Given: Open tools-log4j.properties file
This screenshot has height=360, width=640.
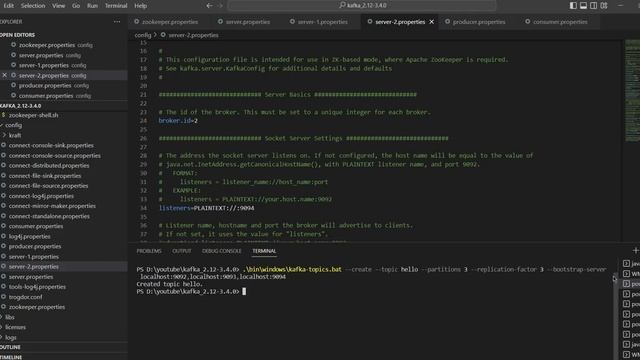Looking at the screenshot, I should point(37,287).
